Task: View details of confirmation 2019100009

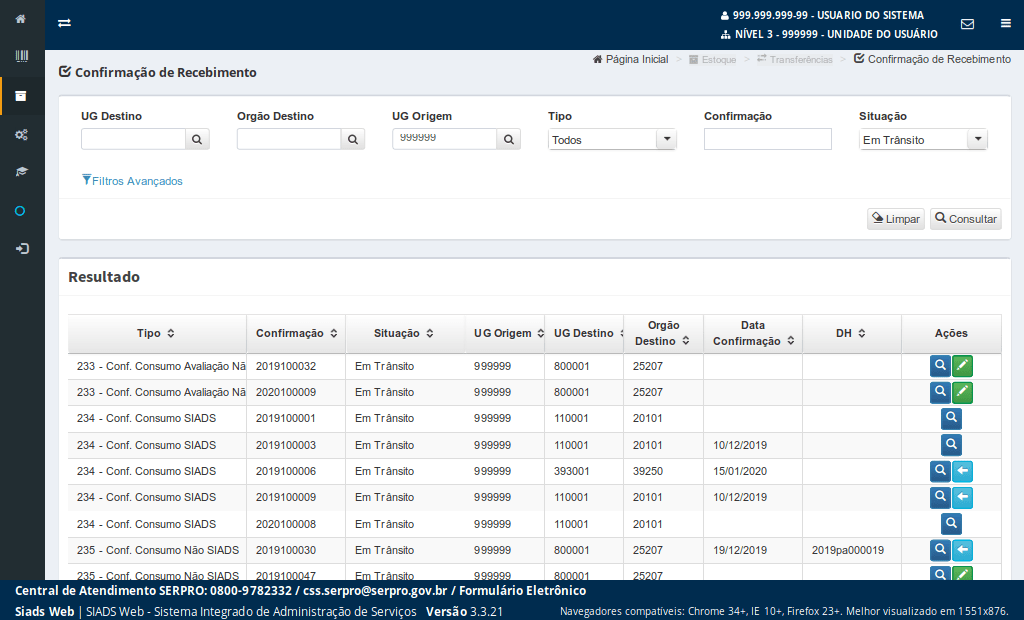Action: 940,497
